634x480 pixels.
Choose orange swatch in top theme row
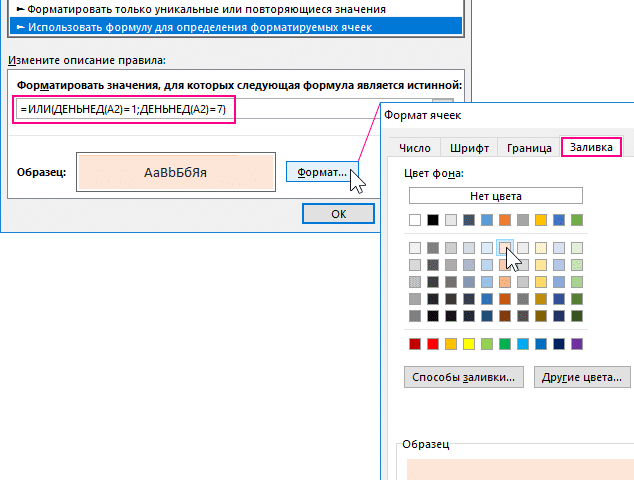(x=505, y=220)
